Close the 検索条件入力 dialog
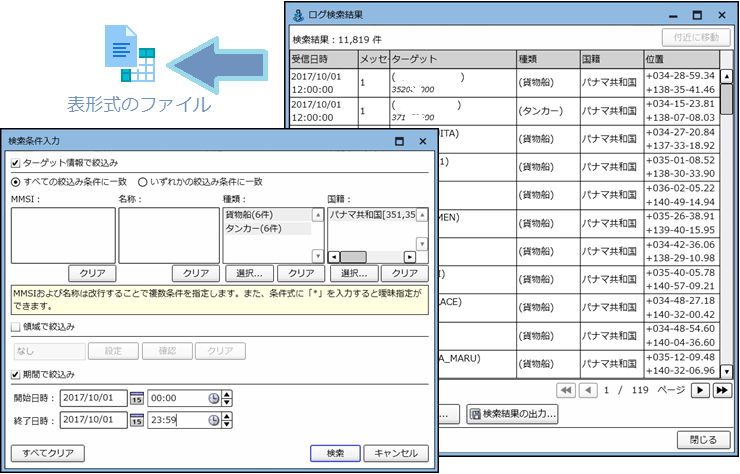The image size is (740, 474). pyautogui.click(x=423, y=141)
